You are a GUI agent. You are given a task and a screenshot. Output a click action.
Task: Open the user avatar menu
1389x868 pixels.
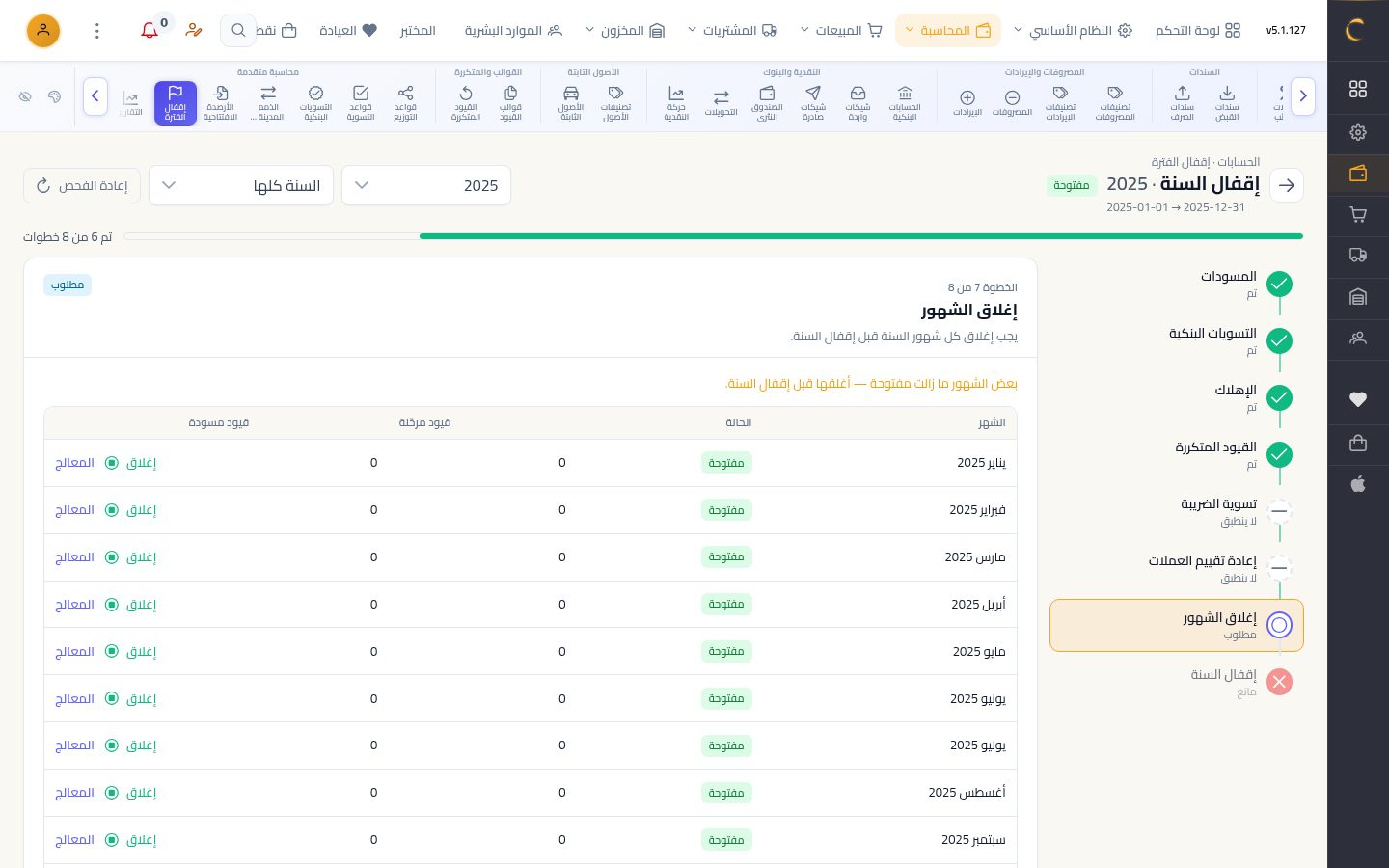[x=43, y=31]
